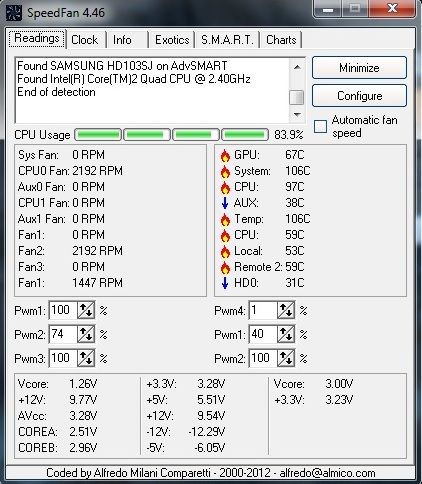Click the SpeedFan app icon in title bar

14,13
